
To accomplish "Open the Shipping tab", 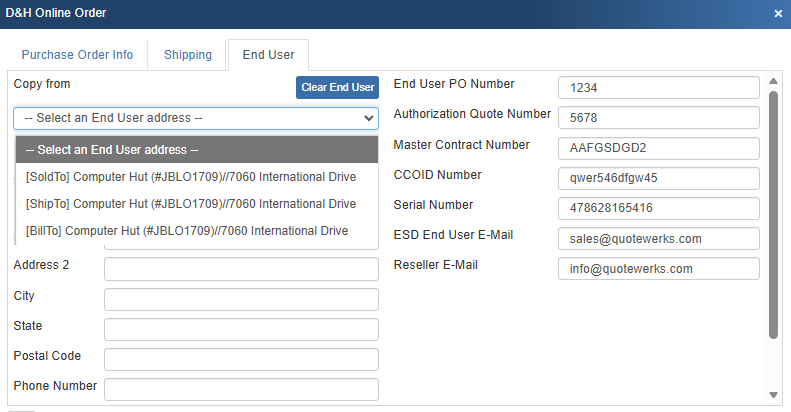I will [188, 55].
